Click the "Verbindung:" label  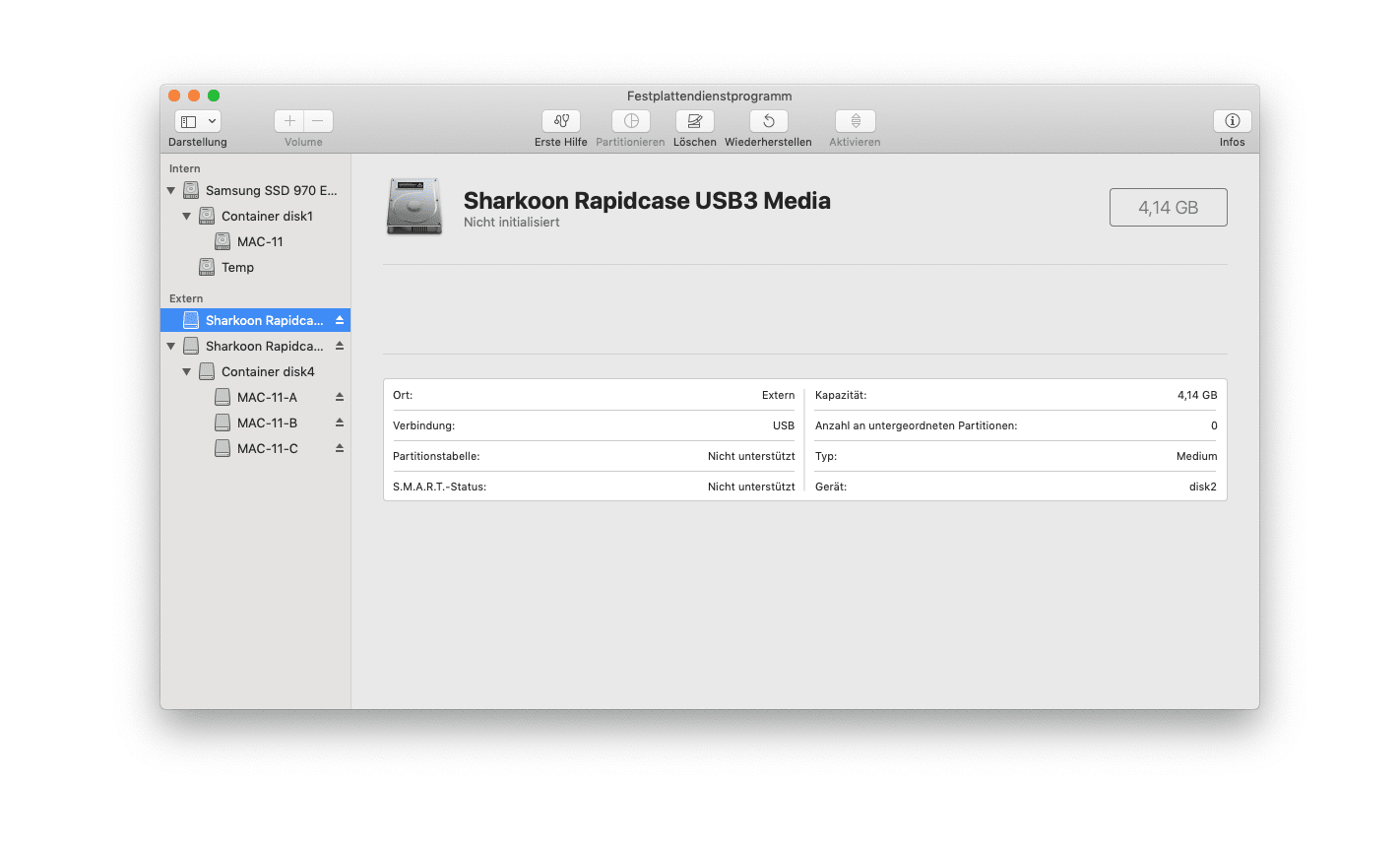click(424, 425)
